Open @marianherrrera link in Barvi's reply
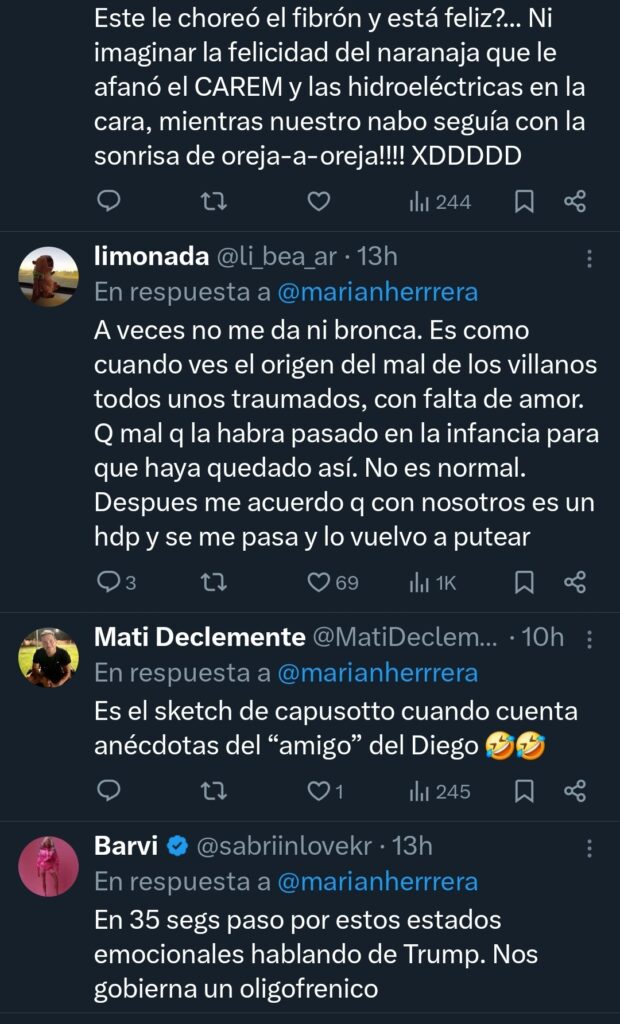620x1024 pixels. pyautogui.click(x=376, y=882)
